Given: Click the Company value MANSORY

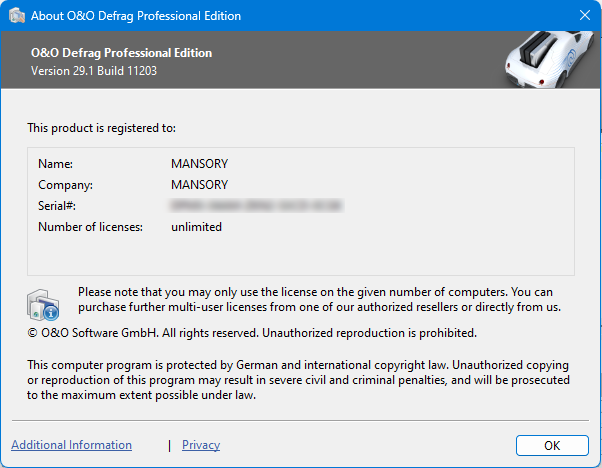Looking at the screenshot, I should click(x=199, y=184).
